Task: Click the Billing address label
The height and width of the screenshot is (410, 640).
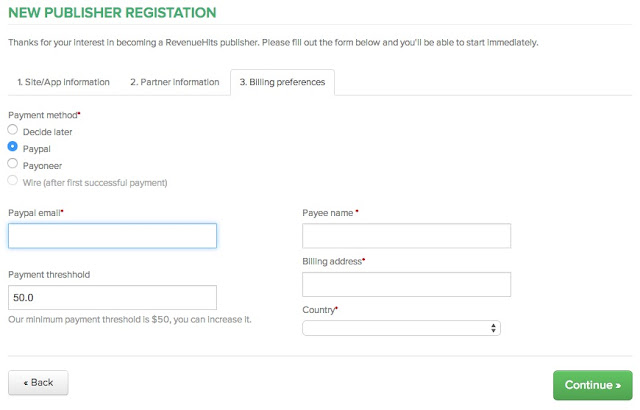Action: [333, 261]
